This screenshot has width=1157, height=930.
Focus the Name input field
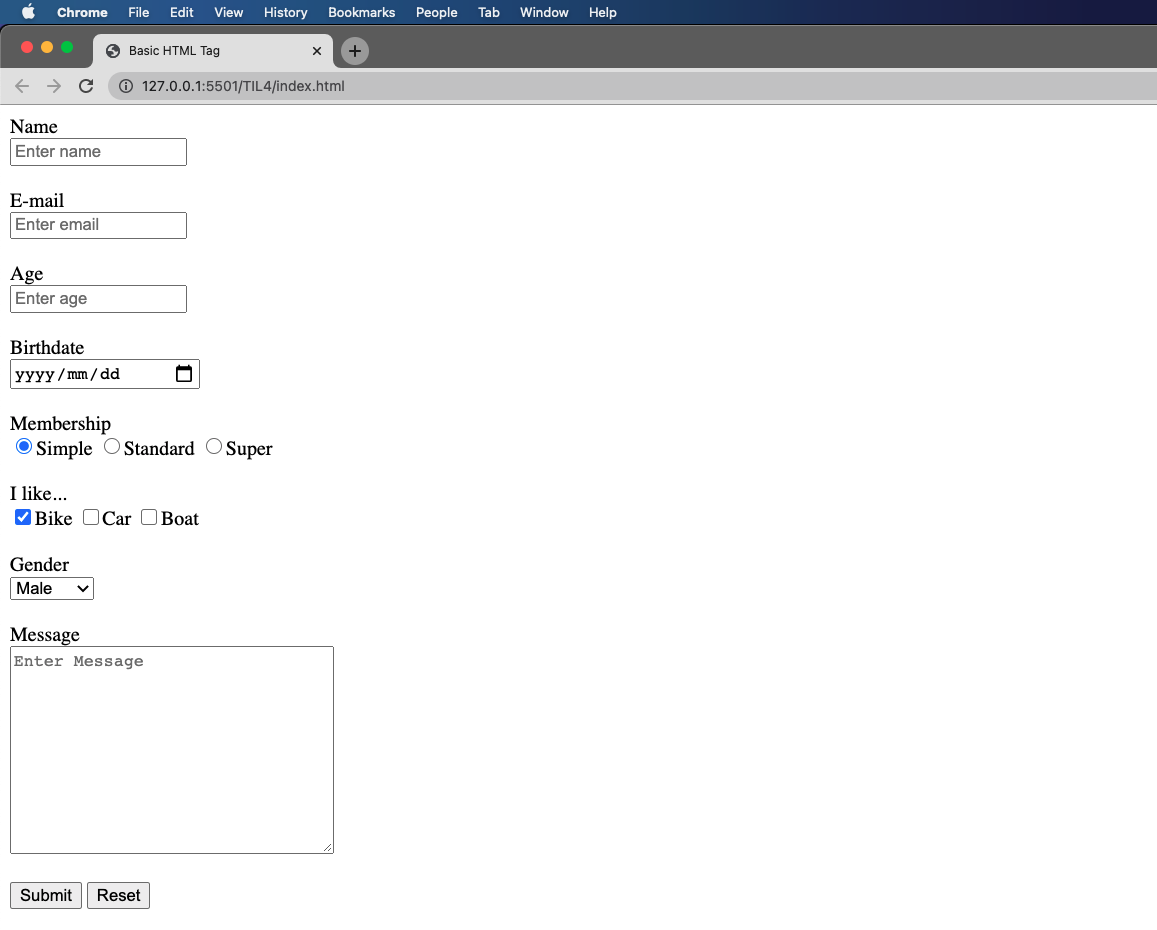point(98,152)
